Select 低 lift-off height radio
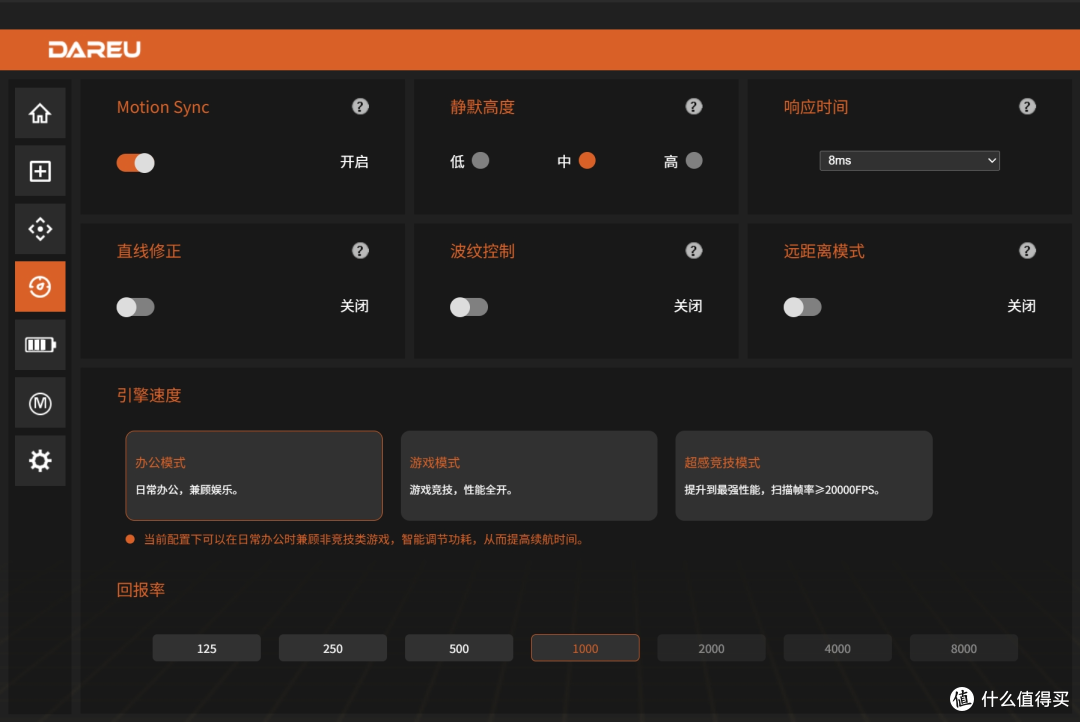This screenshot has height=722, width=1080. [481, 161]
